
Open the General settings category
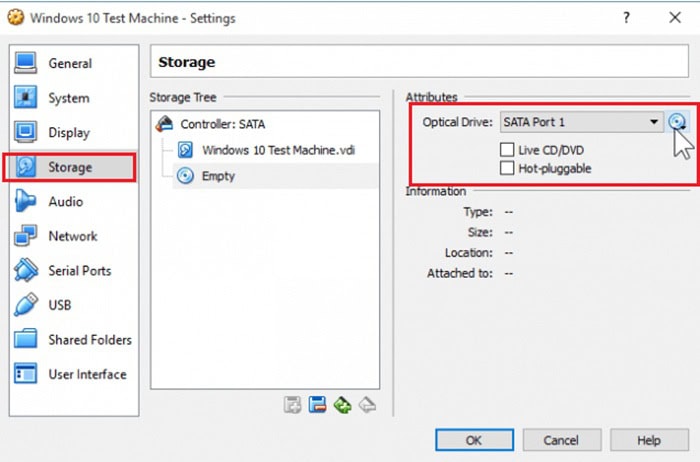(x=69, y=64)
